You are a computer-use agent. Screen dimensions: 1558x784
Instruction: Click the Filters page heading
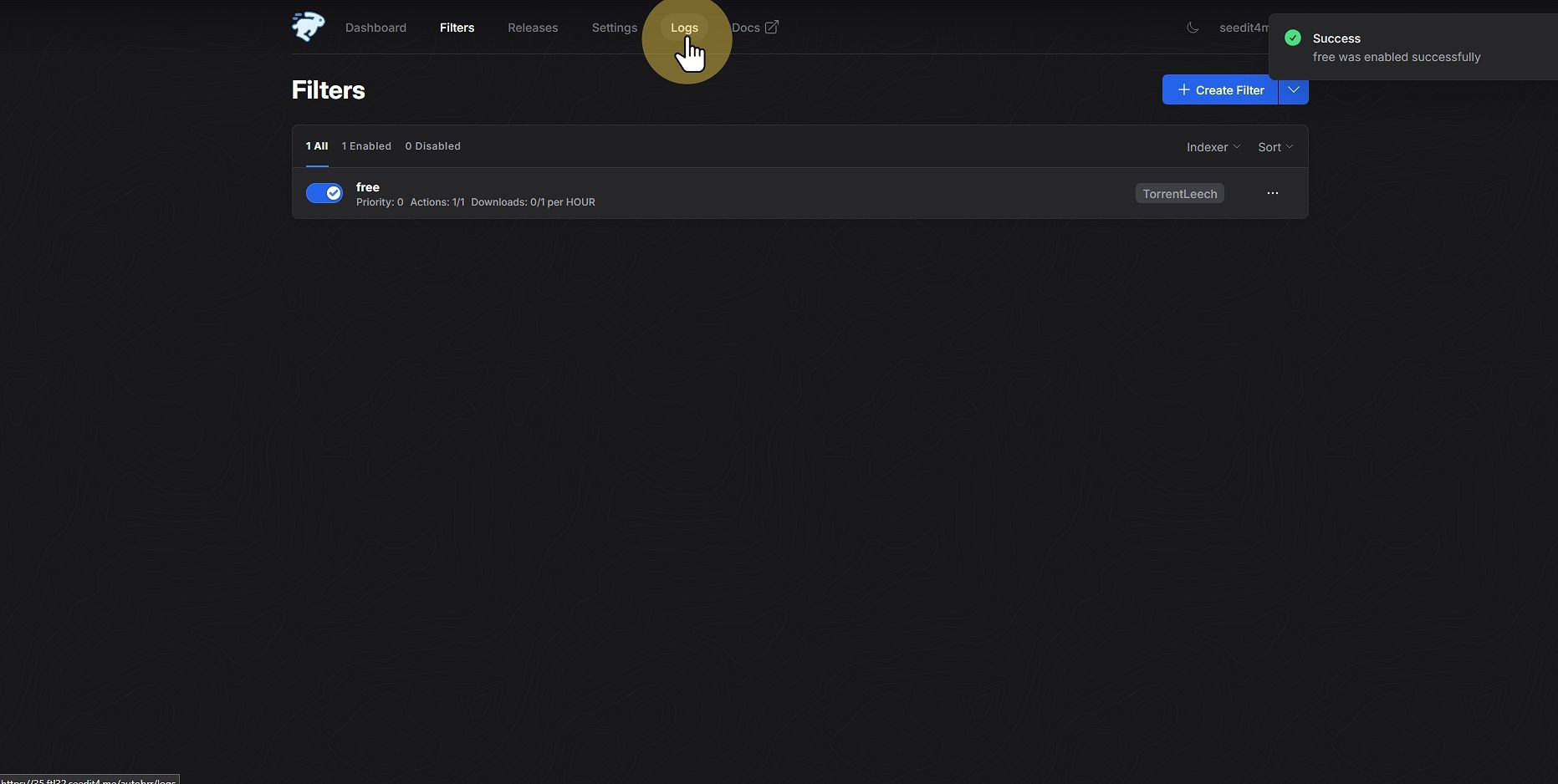[328, 89]
